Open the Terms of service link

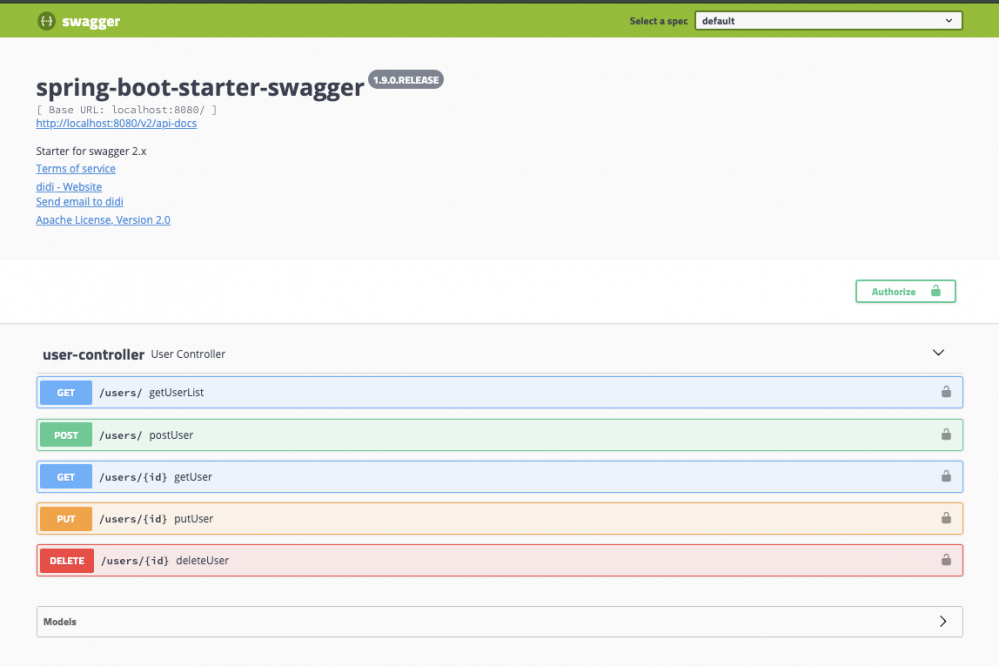coord(75,168)
